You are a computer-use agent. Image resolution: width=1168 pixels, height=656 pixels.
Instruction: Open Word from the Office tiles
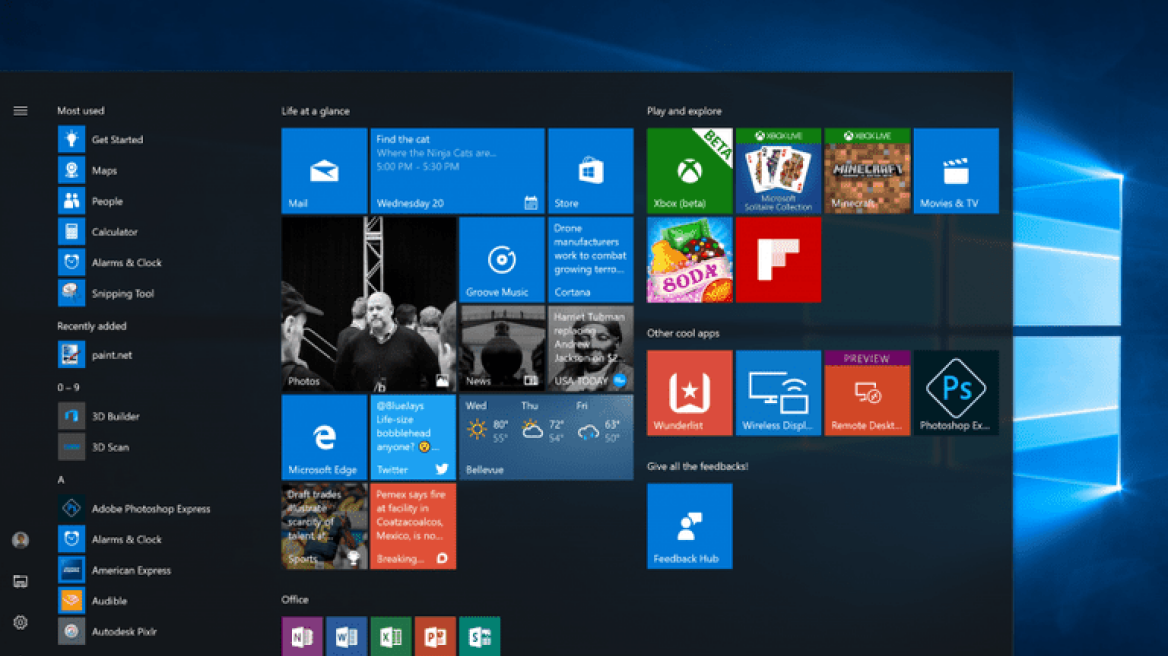(346, 637)
